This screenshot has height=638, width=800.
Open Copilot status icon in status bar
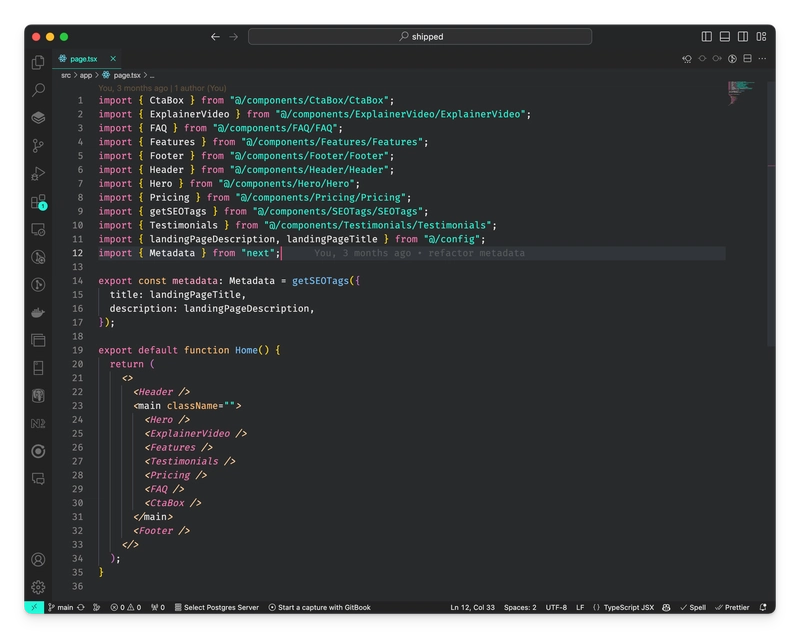pos(666,607)
